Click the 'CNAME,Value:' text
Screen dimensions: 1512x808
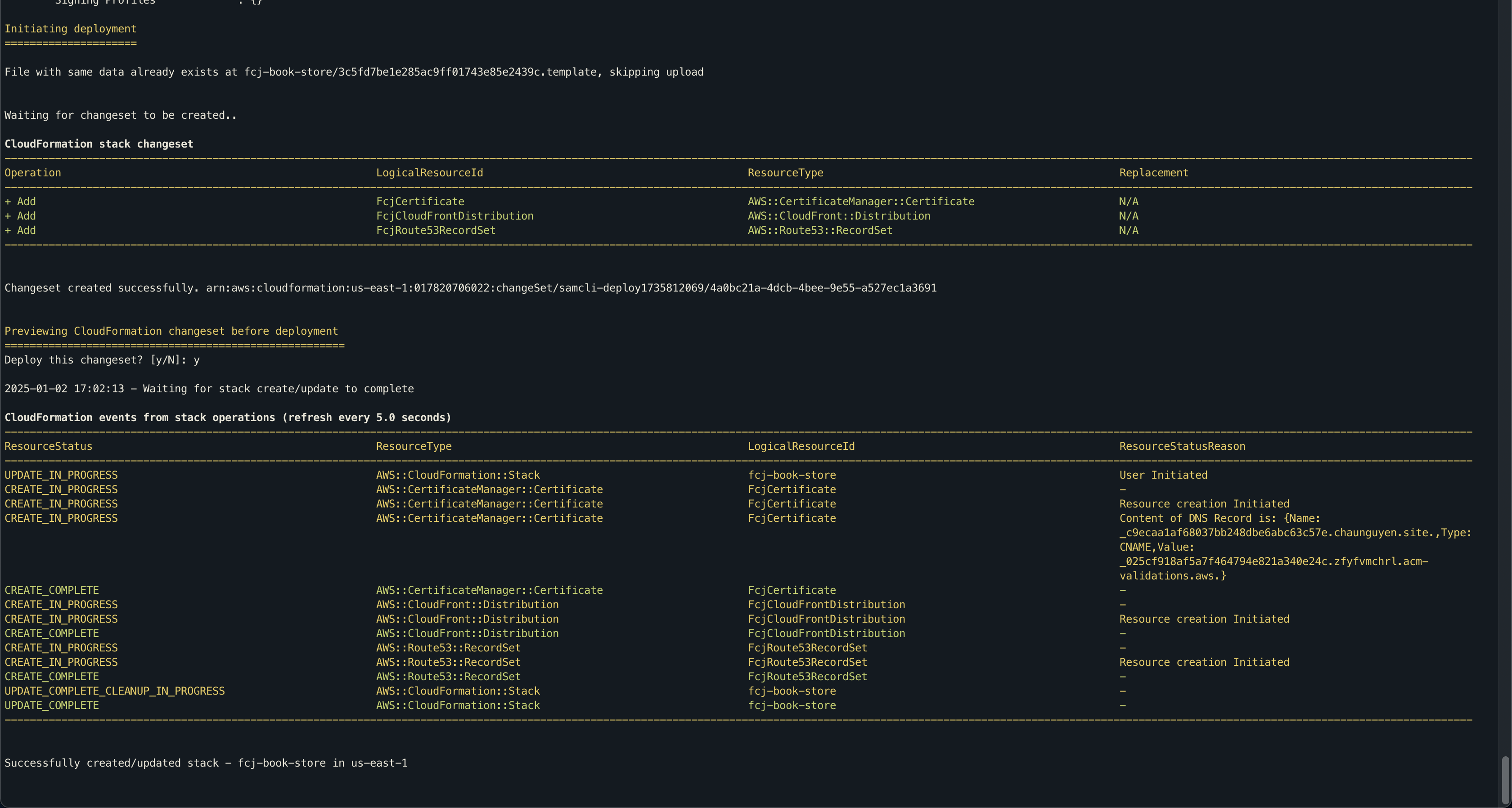tap(1157, 548)
